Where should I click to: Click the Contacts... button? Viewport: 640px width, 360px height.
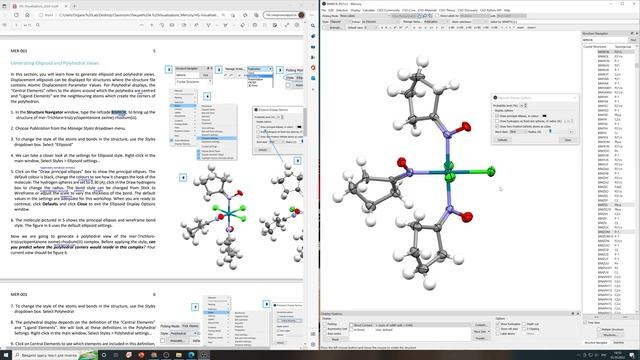point(481,325)
